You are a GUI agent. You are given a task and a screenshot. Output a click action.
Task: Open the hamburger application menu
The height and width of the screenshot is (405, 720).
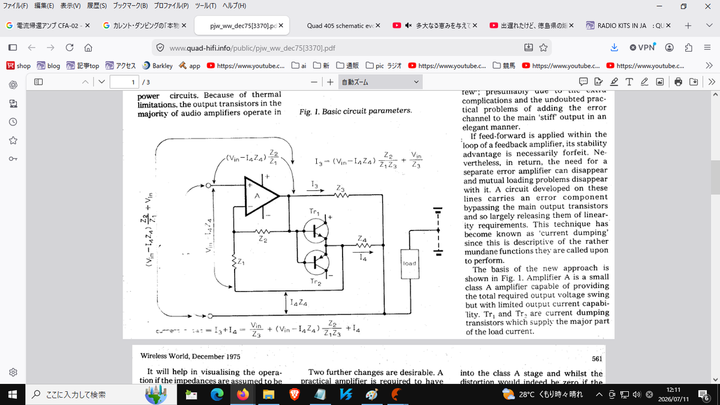[707, 48]
